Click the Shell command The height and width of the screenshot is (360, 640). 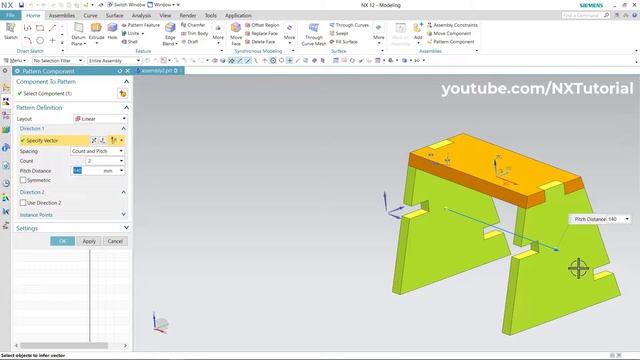[x=129, y=42]
